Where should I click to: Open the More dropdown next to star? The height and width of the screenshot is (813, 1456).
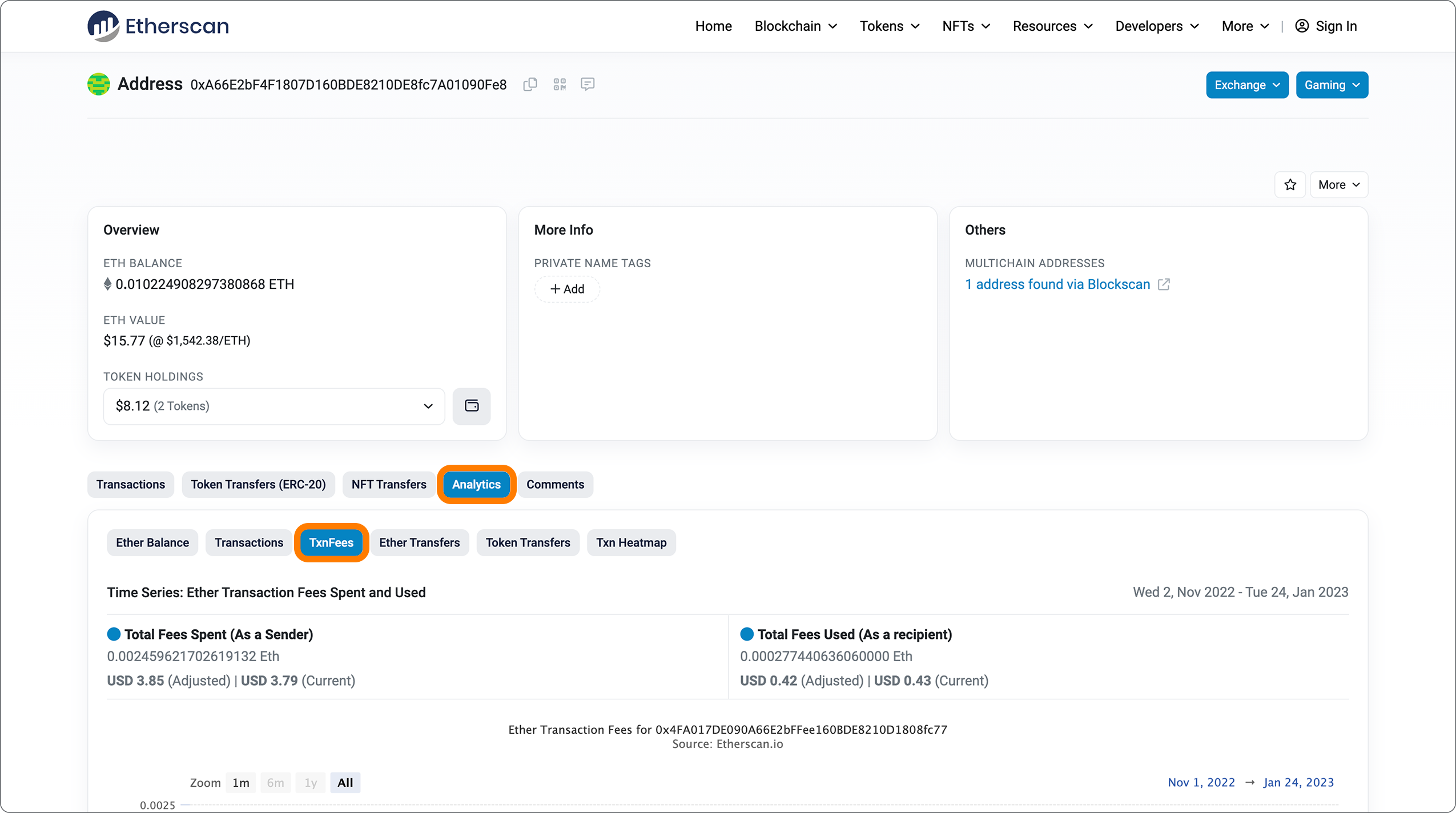(1338, 184)
